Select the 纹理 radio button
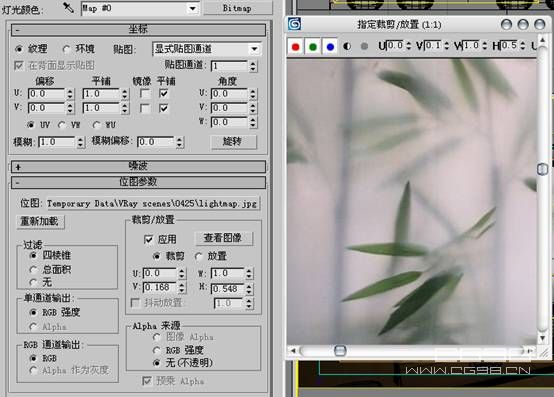Viewport: 554px width, 397px height. point(19,49)
